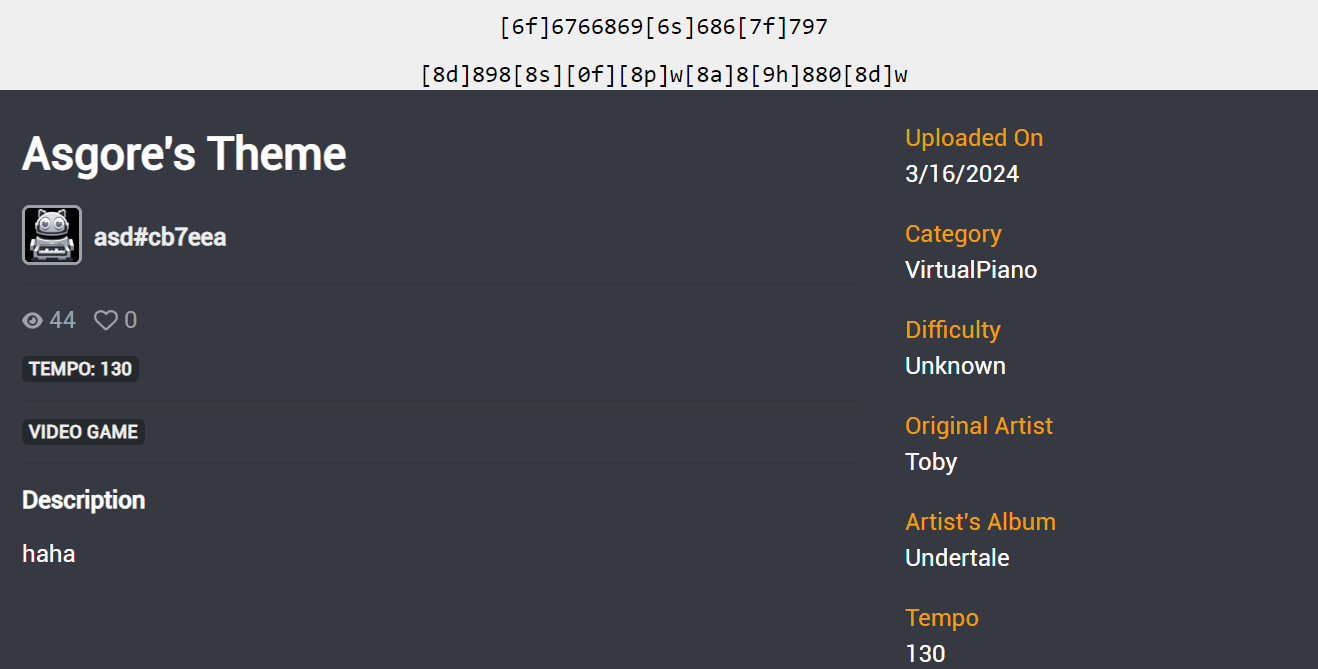Image resolution: width=1318 pixels, height=669 pixels.
Task: Click the second line of sheet notes
Action: [664, 75]
